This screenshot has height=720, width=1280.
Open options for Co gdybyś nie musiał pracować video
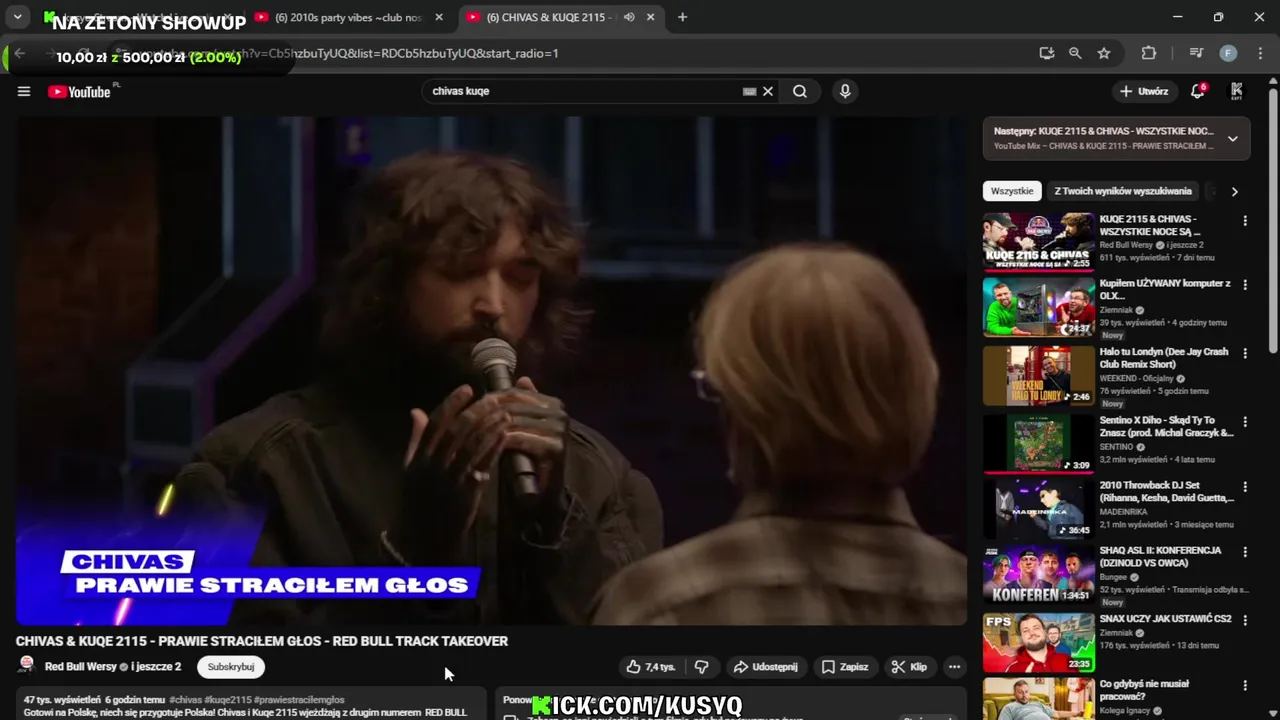pos(1245,686)
